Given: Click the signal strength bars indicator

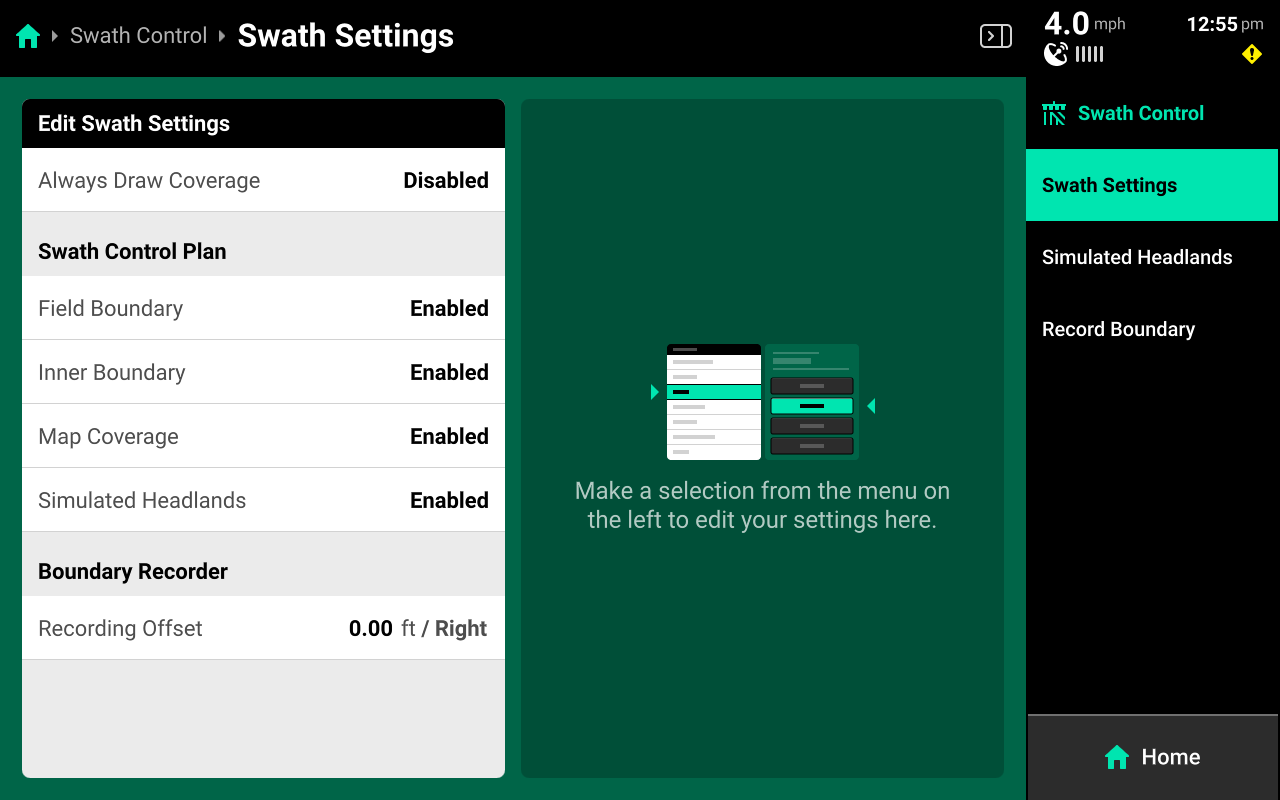Looking at the screenshot, I should click(x=1090, y=55).
